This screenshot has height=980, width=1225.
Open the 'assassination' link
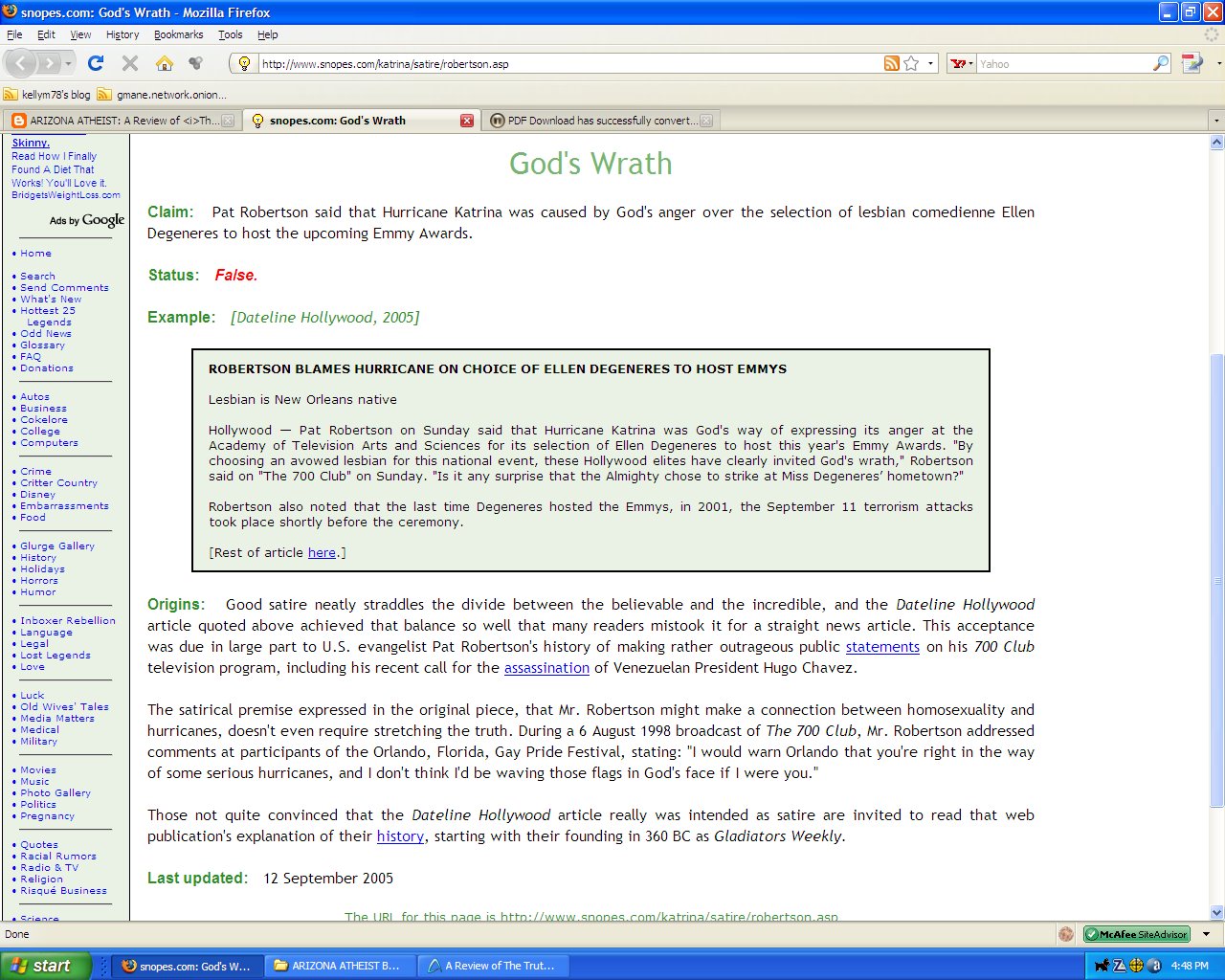[546, 668]
